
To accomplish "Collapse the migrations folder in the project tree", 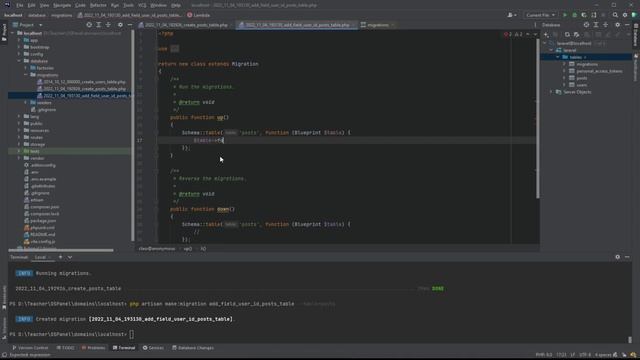I will point(26,75).
